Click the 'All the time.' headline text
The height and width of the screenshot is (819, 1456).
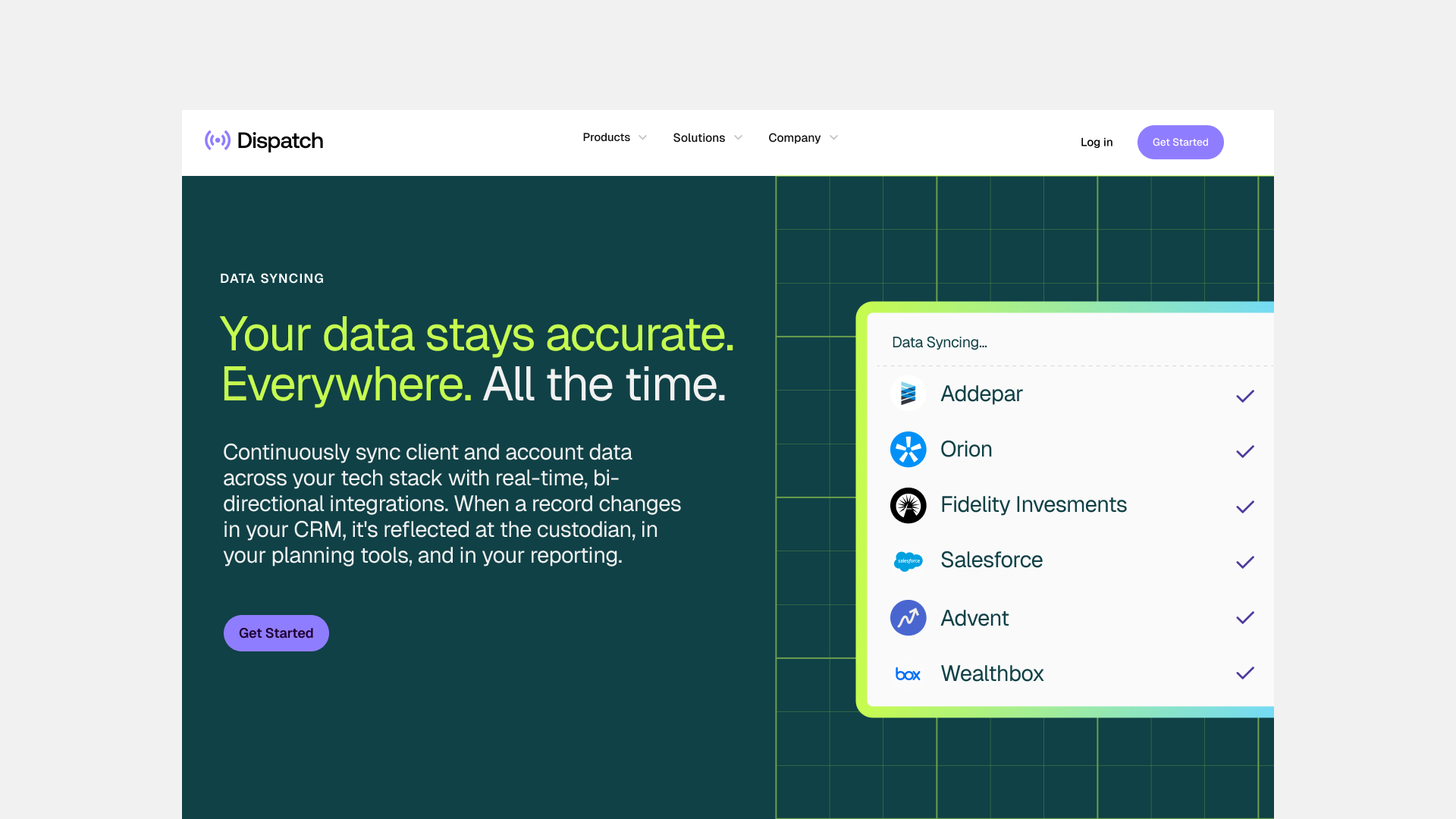point(604,384)
